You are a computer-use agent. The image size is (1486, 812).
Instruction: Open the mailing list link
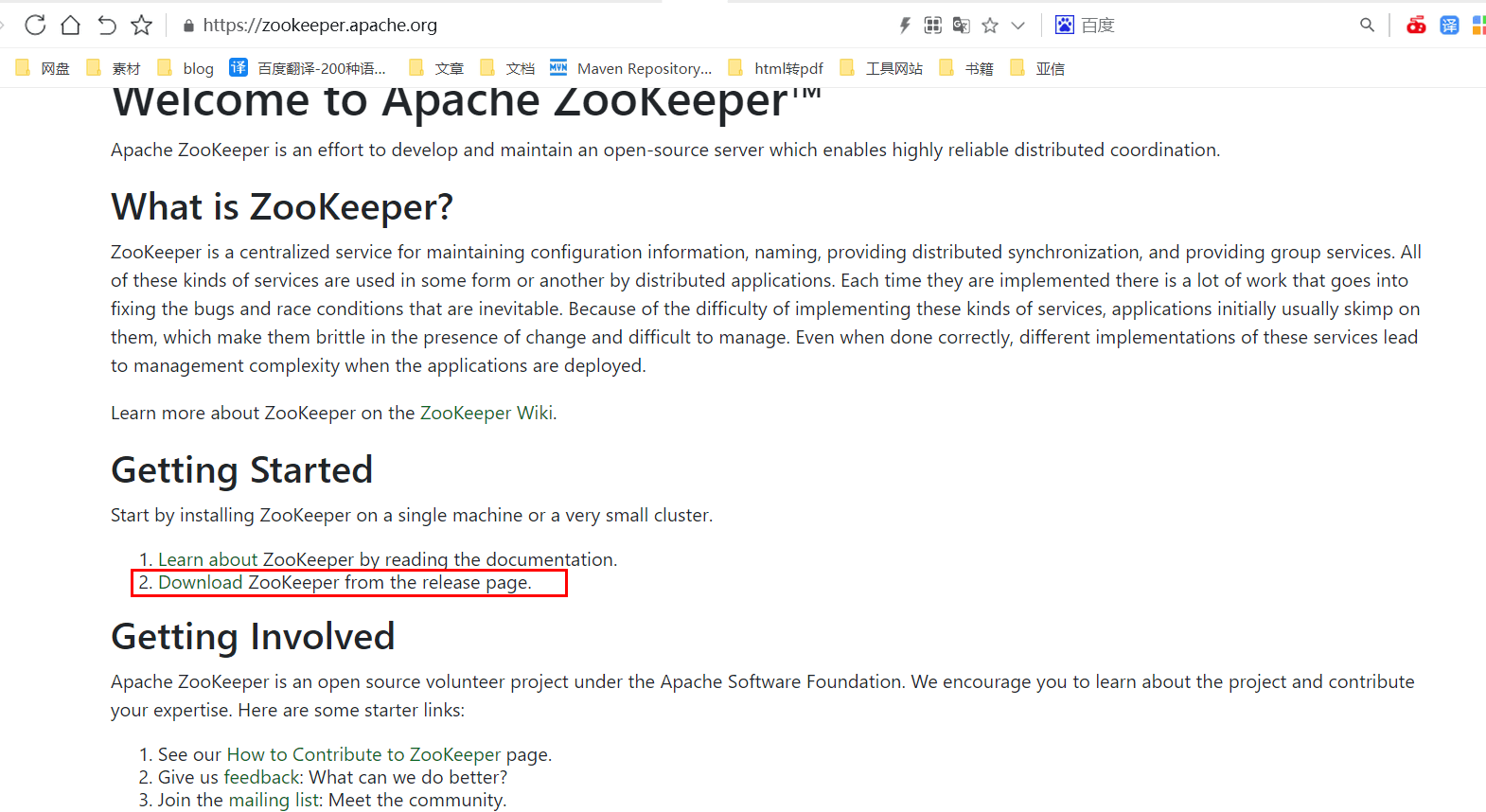coord(274,800)
